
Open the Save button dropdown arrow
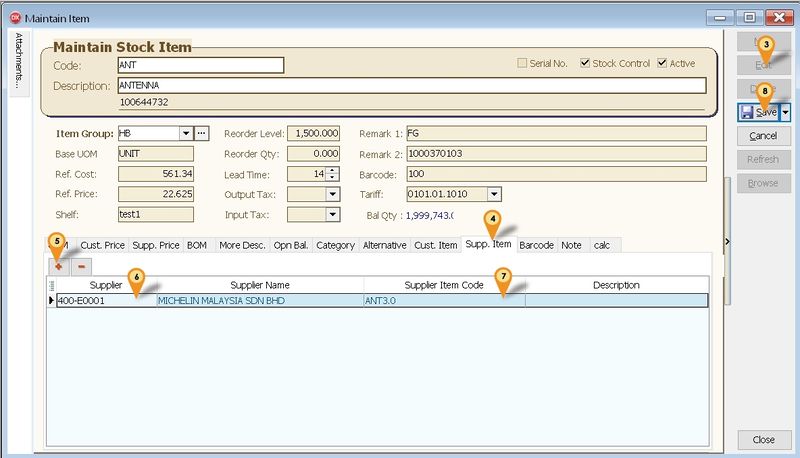tap(785, 113)
